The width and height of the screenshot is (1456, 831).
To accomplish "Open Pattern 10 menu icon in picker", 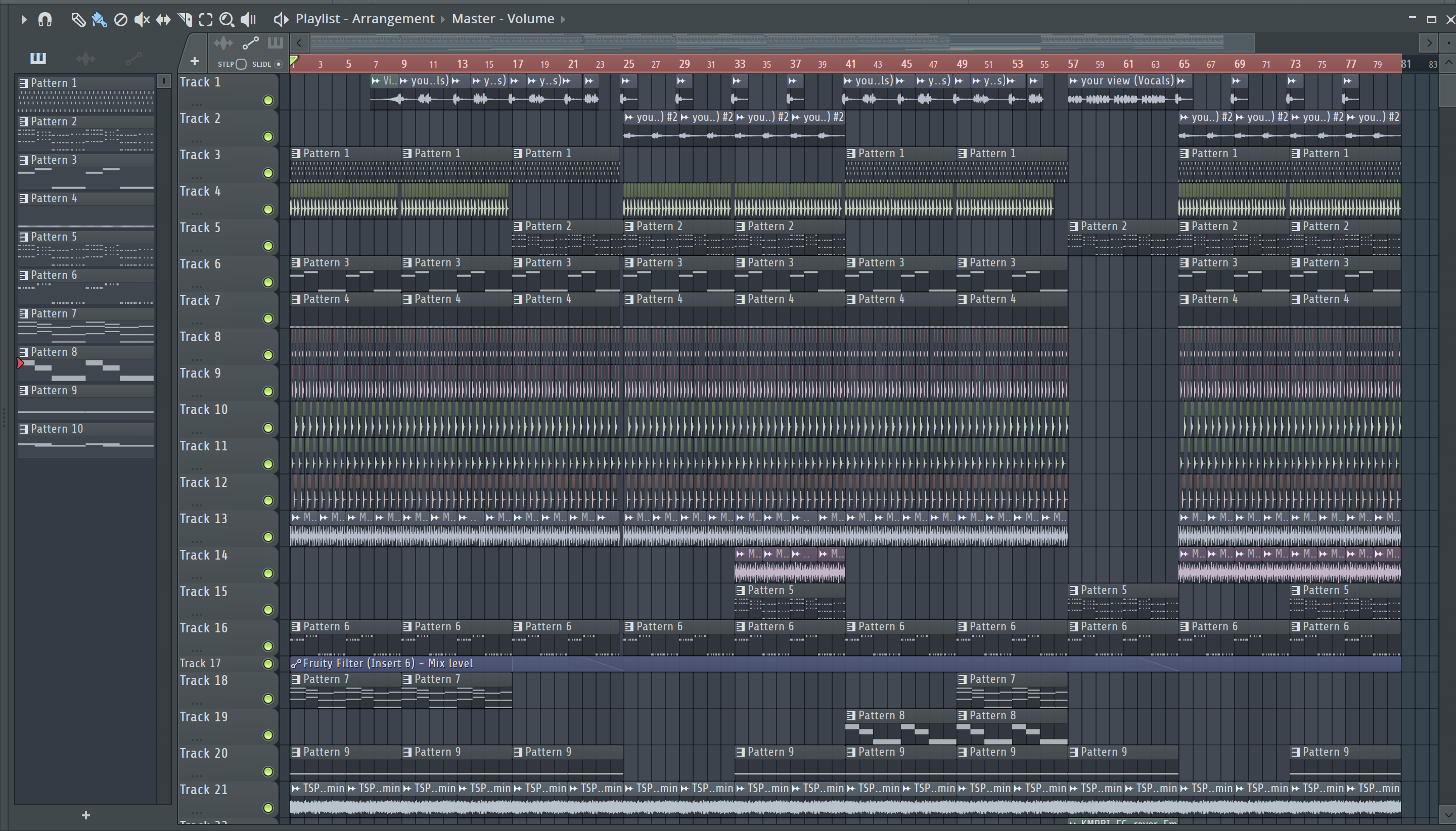I will click(x=23, y=429).
